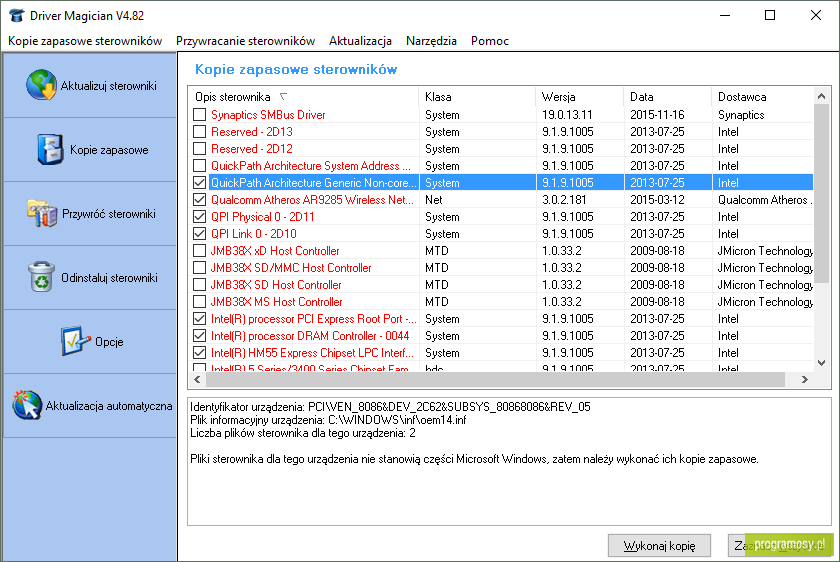Open the Narzędzia menu
Viewport: 840px width, 562px height.
click(x=431, y=41)
